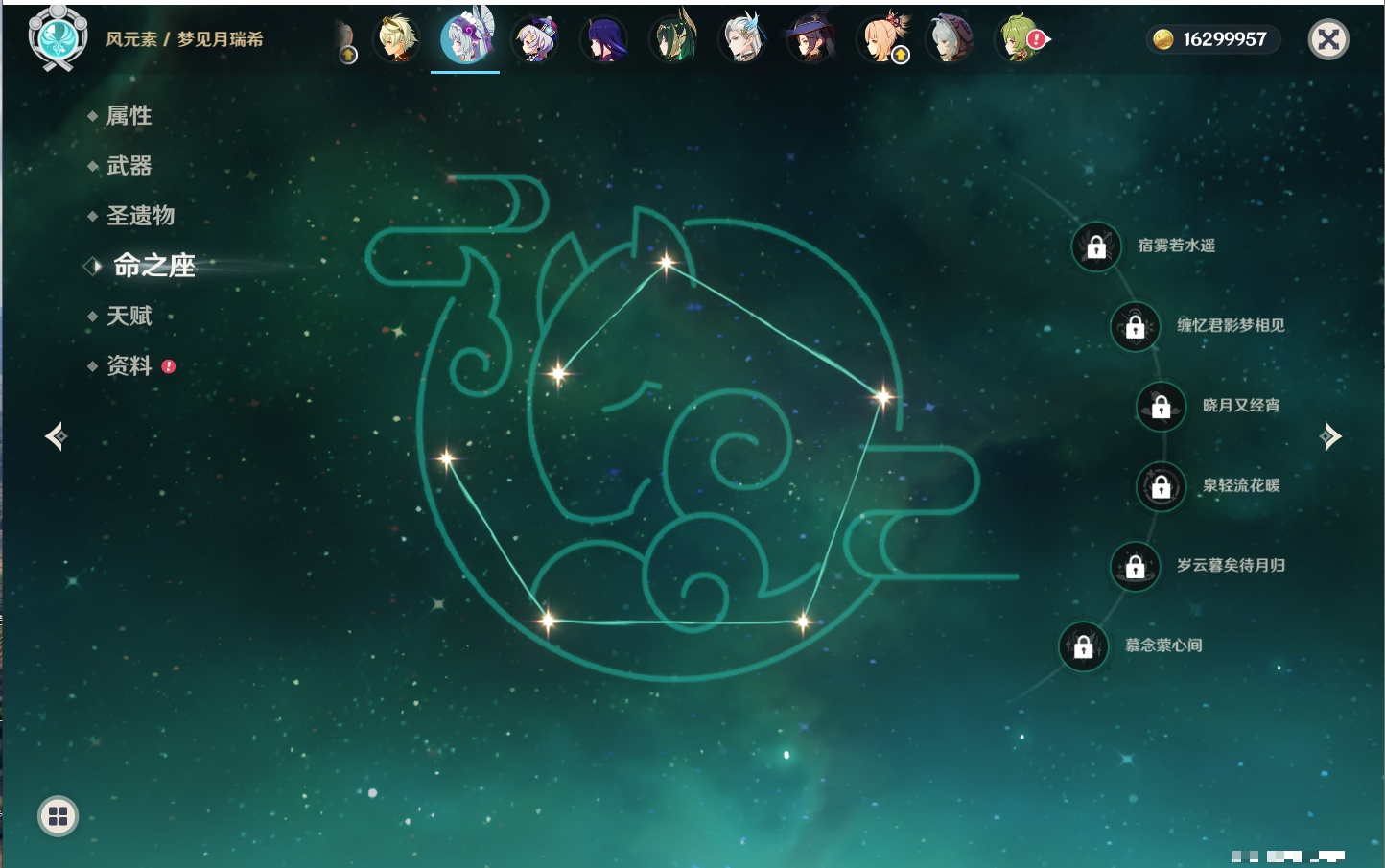Pick the dark green-haired horned avatar
The image size is (1385, 868).
673,38
